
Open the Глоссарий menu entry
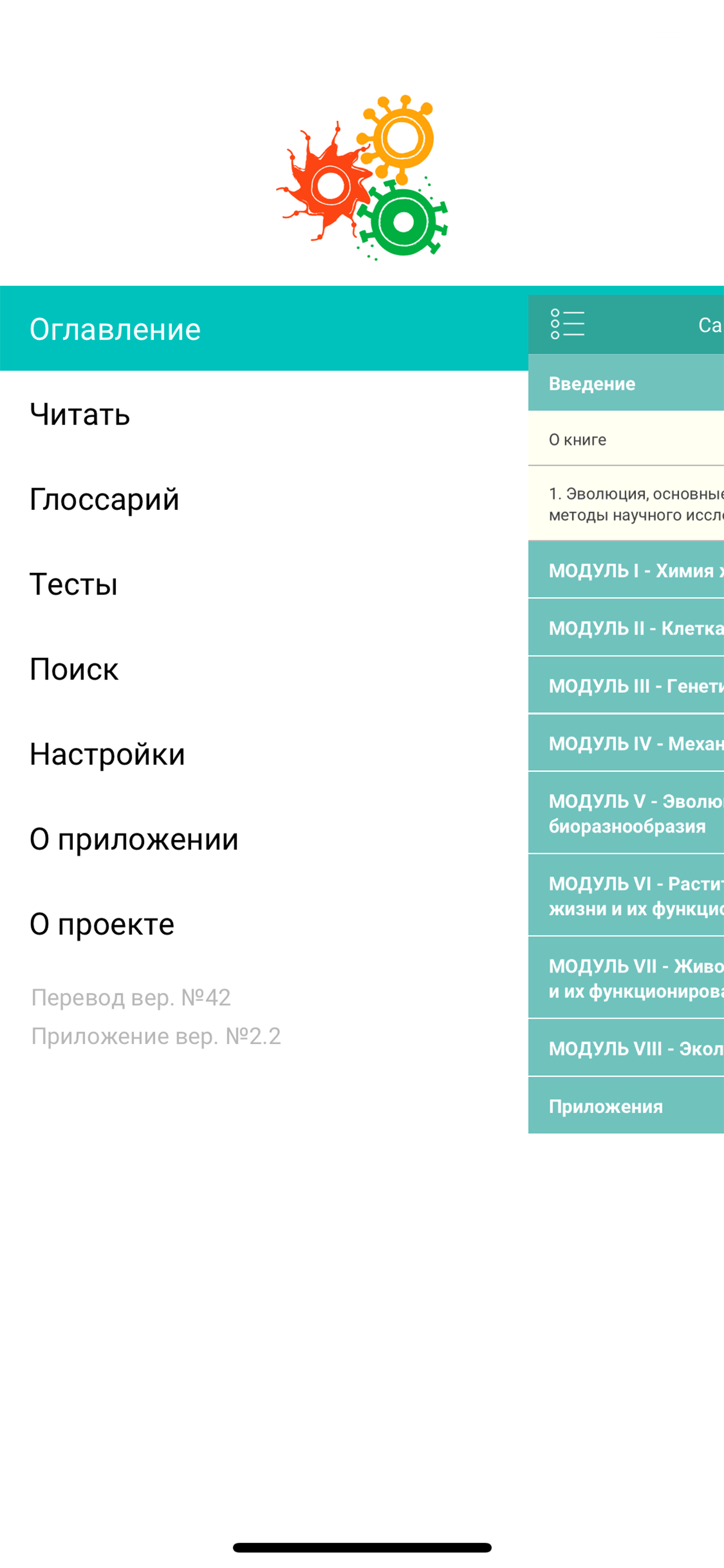point(264,499)
